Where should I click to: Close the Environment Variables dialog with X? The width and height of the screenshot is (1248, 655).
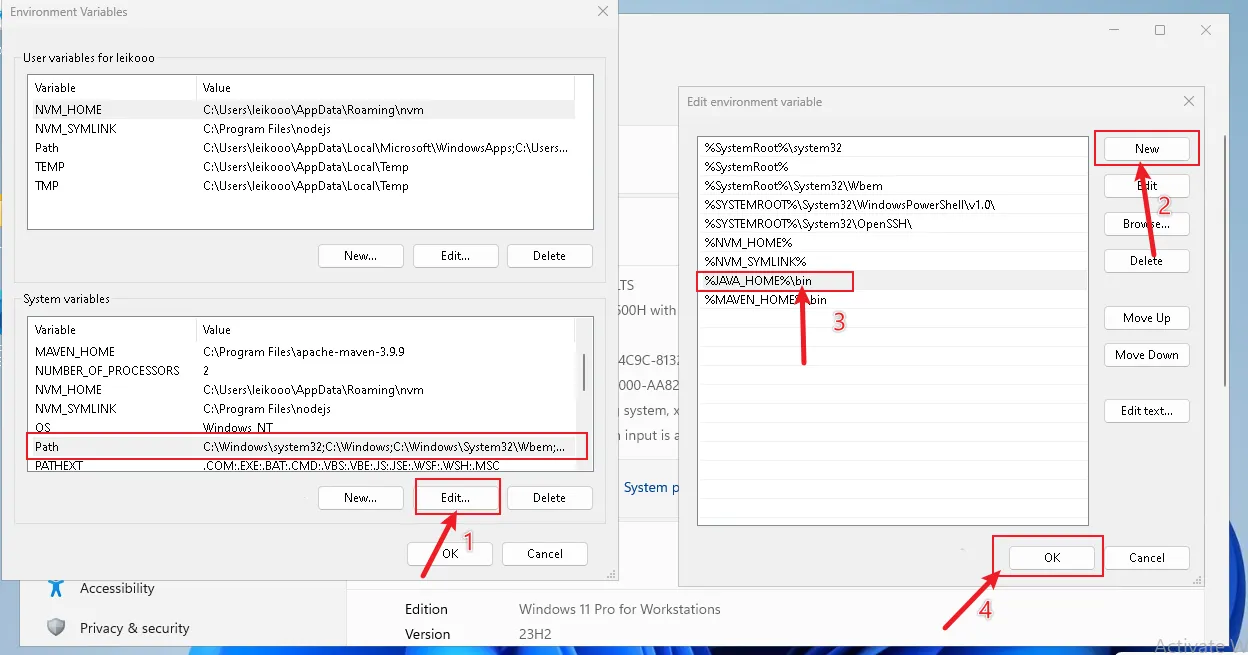click(602, 12)
